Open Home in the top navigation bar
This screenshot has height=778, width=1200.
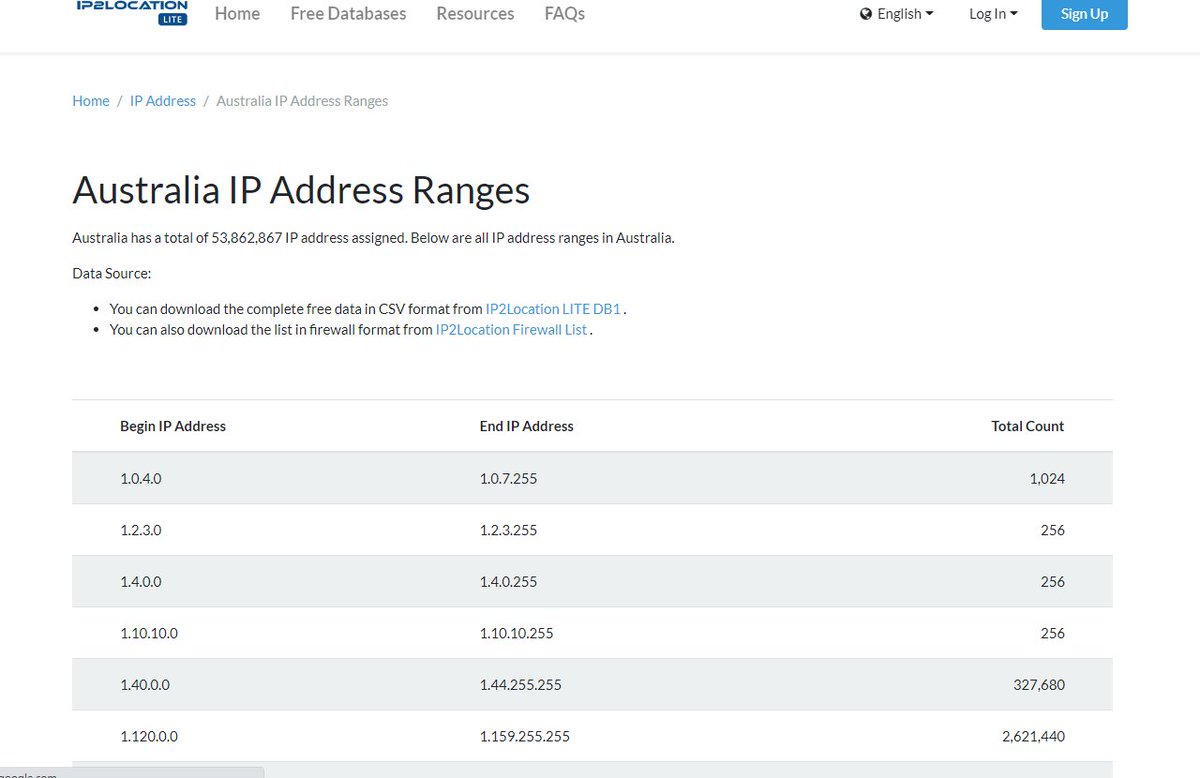(x=237, y=14)
